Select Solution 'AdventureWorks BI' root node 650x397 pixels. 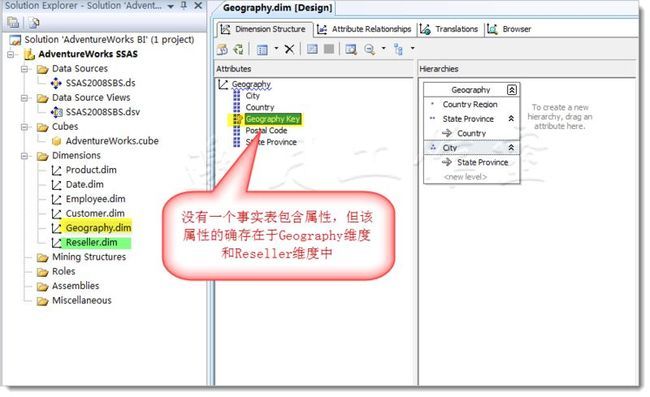click(109, 40)
